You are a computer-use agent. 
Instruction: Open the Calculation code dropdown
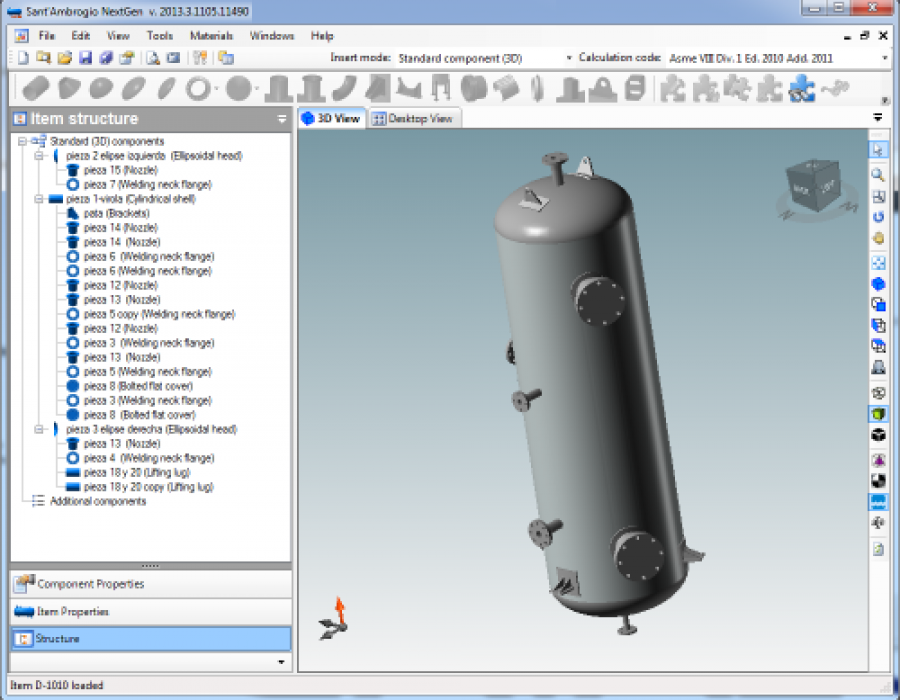(x=885, y=57)
